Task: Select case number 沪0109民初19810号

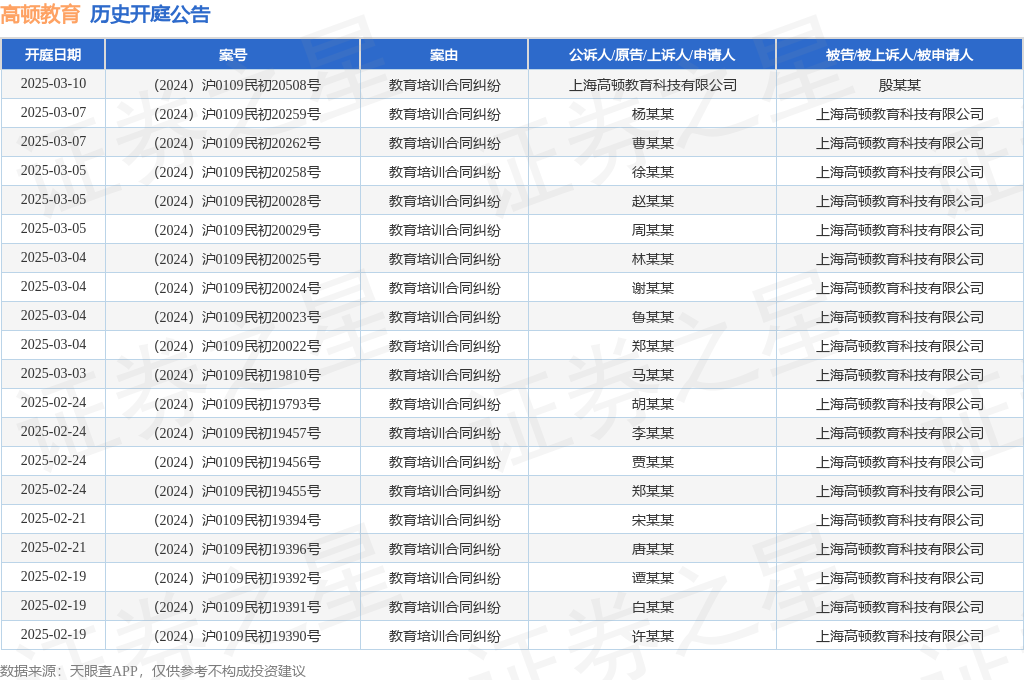Action: 261,375
